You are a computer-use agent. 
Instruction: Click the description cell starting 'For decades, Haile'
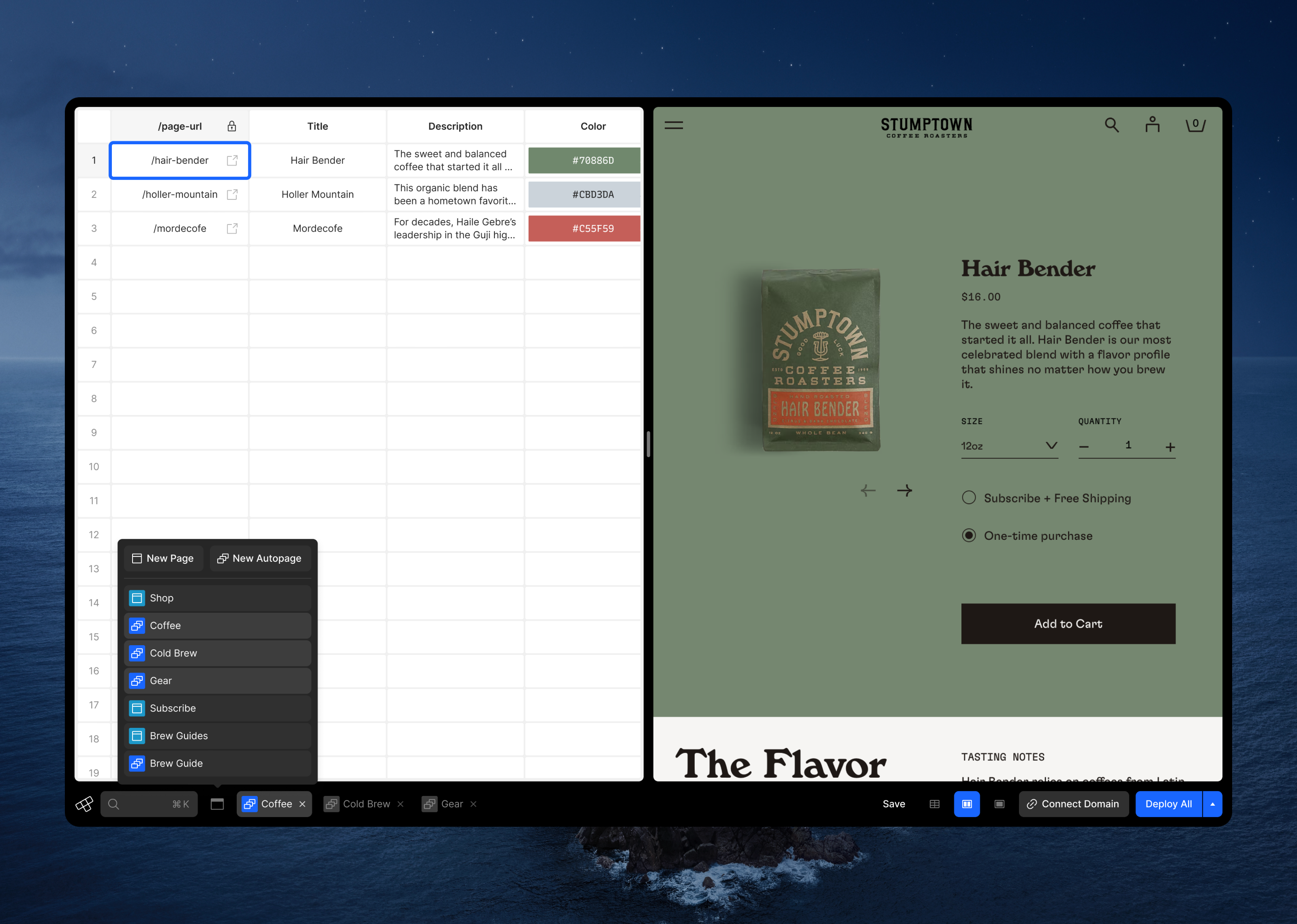(x=455, y=229)
